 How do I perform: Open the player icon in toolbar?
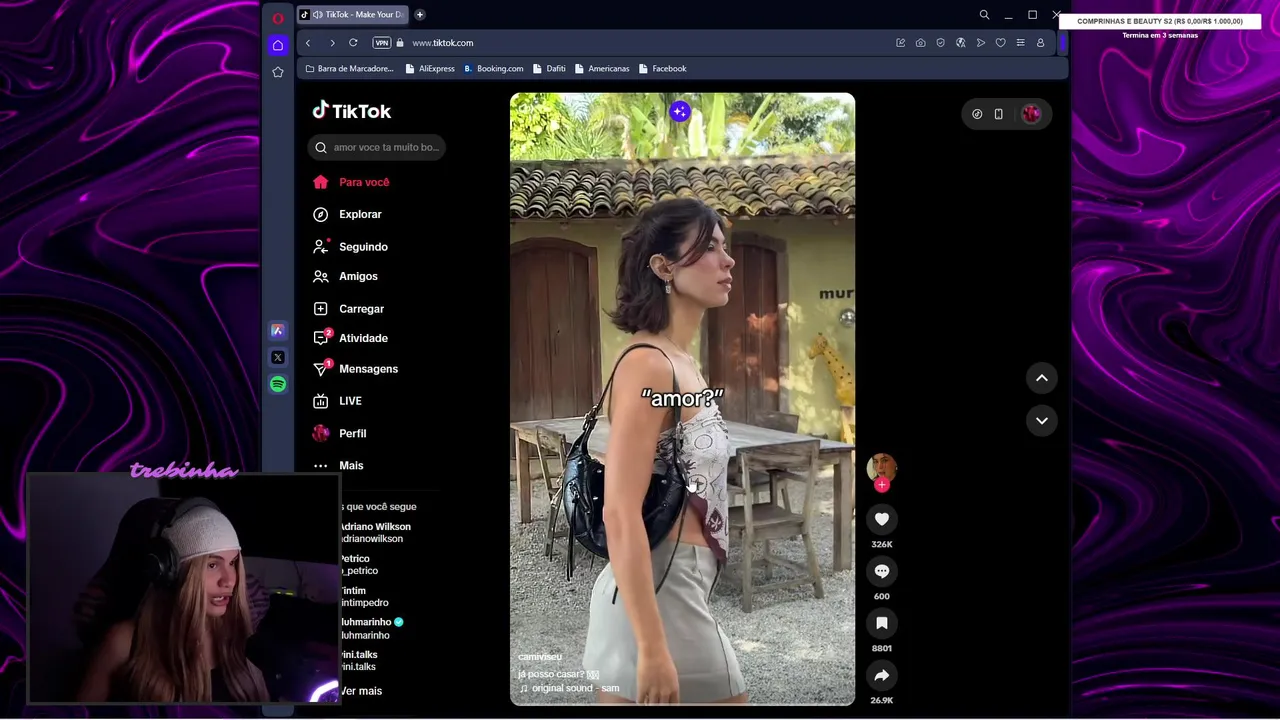pyautogui.click(x=980, y=43)
